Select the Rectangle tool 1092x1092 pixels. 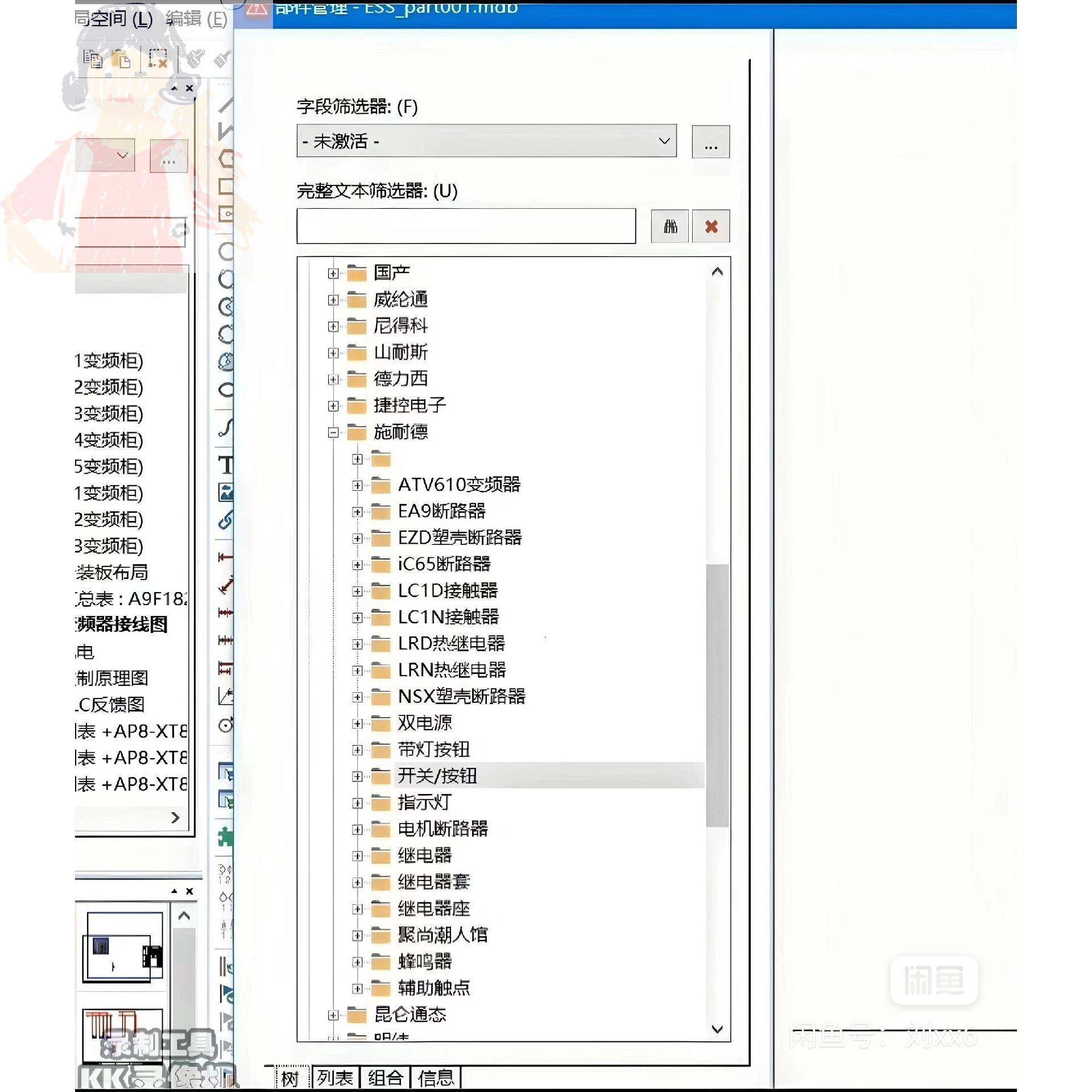[225, 185]
